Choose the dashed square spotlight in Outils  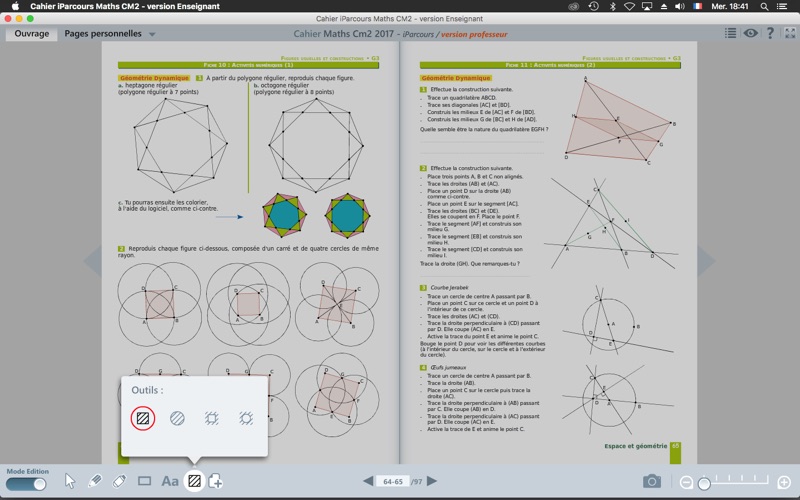click(x=212, y=418)
